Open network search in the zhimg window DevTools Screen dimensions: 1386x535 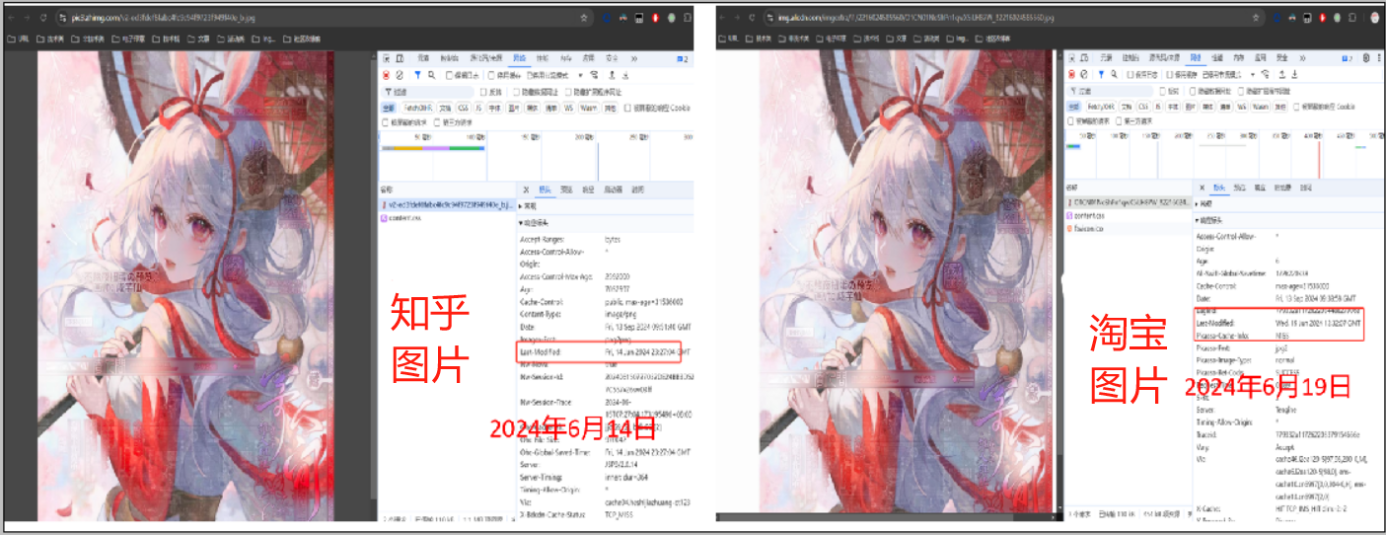coord(432,75)
